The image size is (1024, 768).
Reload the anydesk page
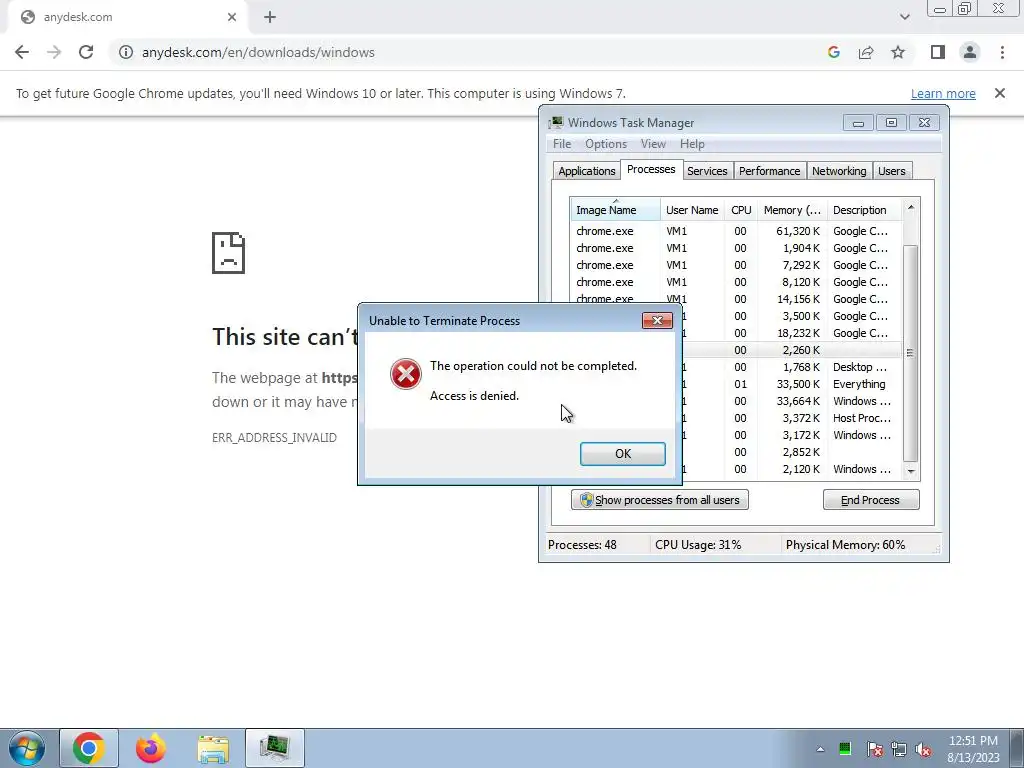pos(86,52)
